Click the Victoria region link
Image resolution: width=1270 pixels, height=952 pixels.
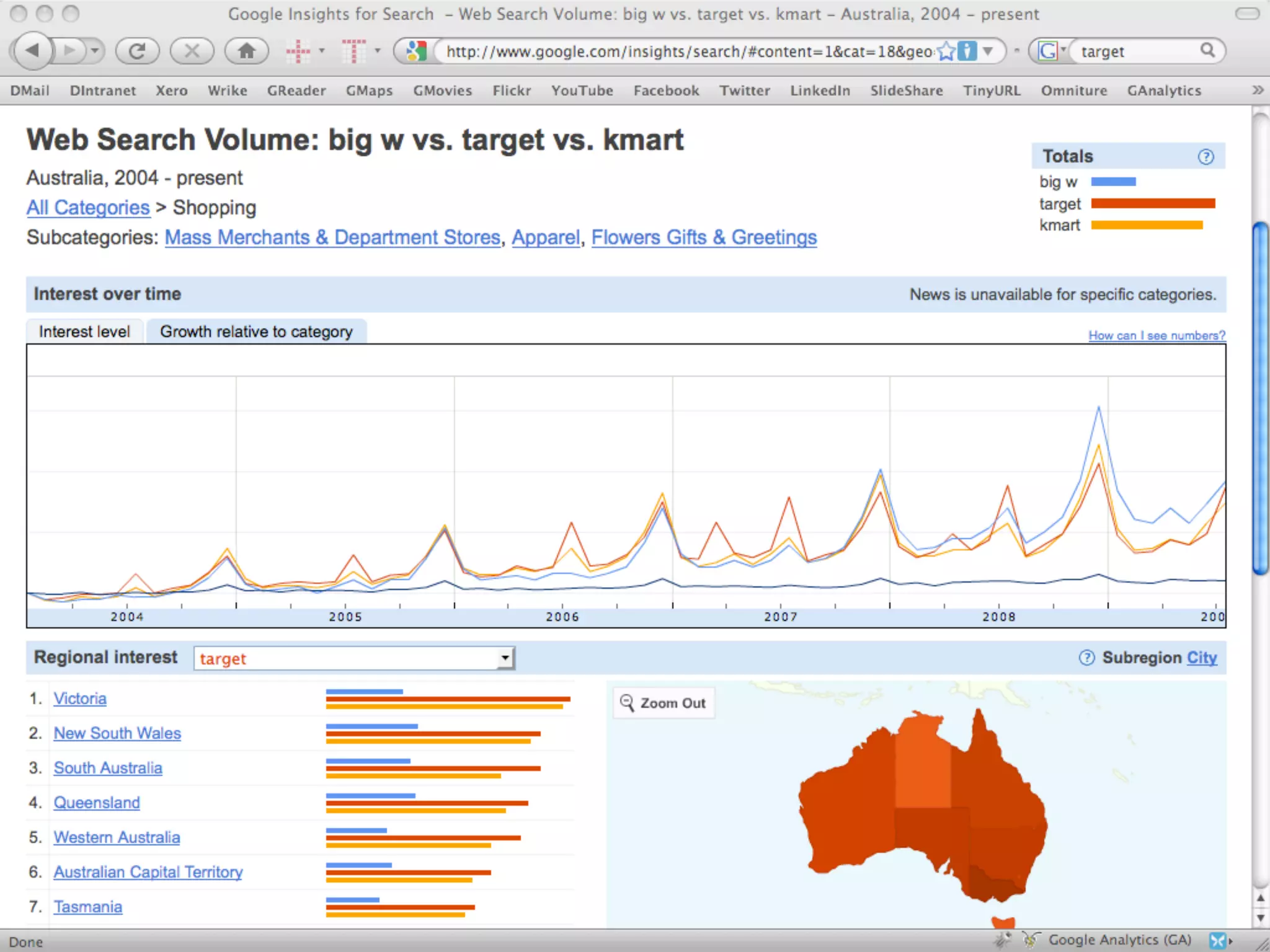coord(80,699)
